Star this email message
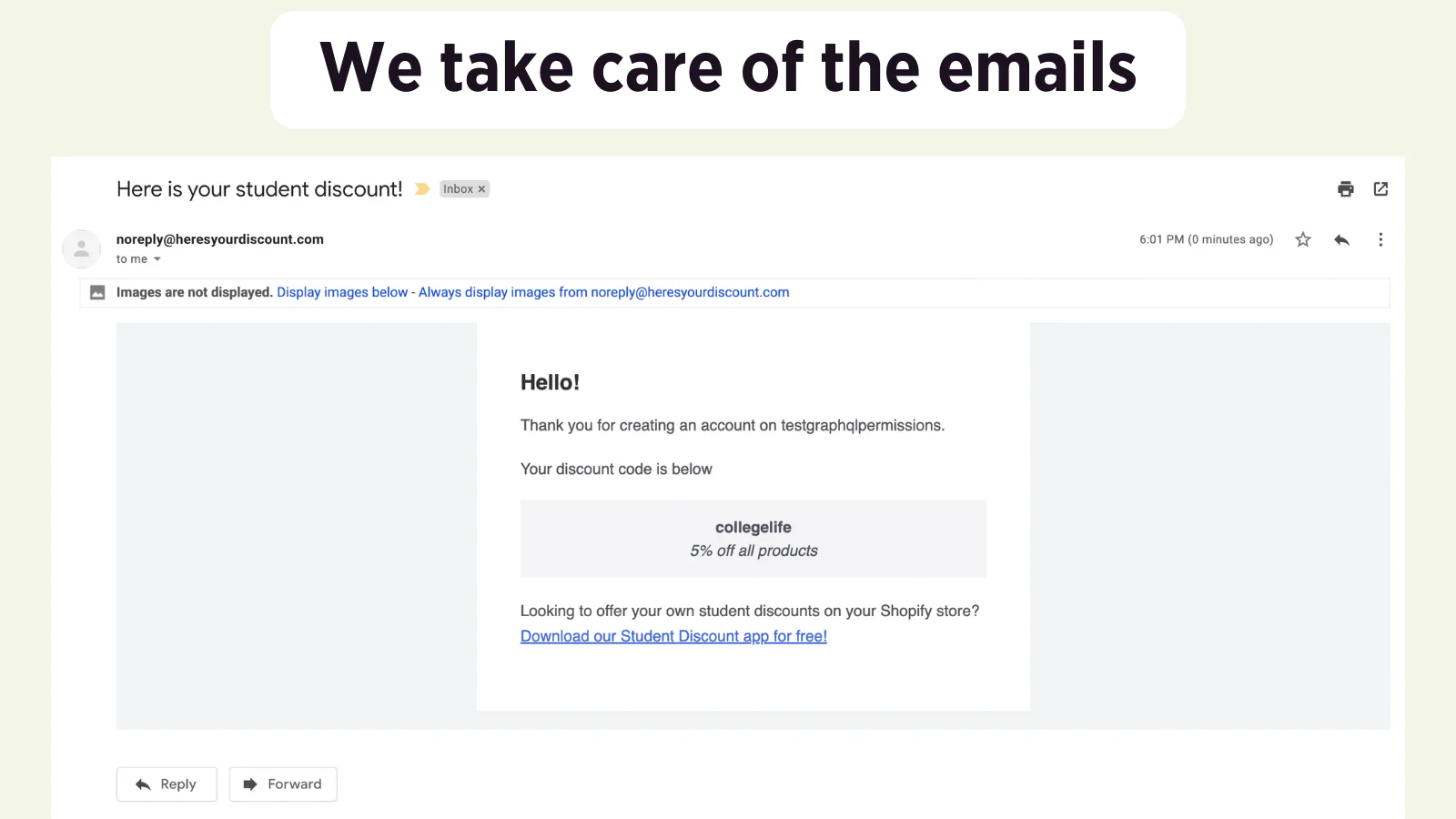The width and height of the screenshot is (1456, 819). 1303,239
